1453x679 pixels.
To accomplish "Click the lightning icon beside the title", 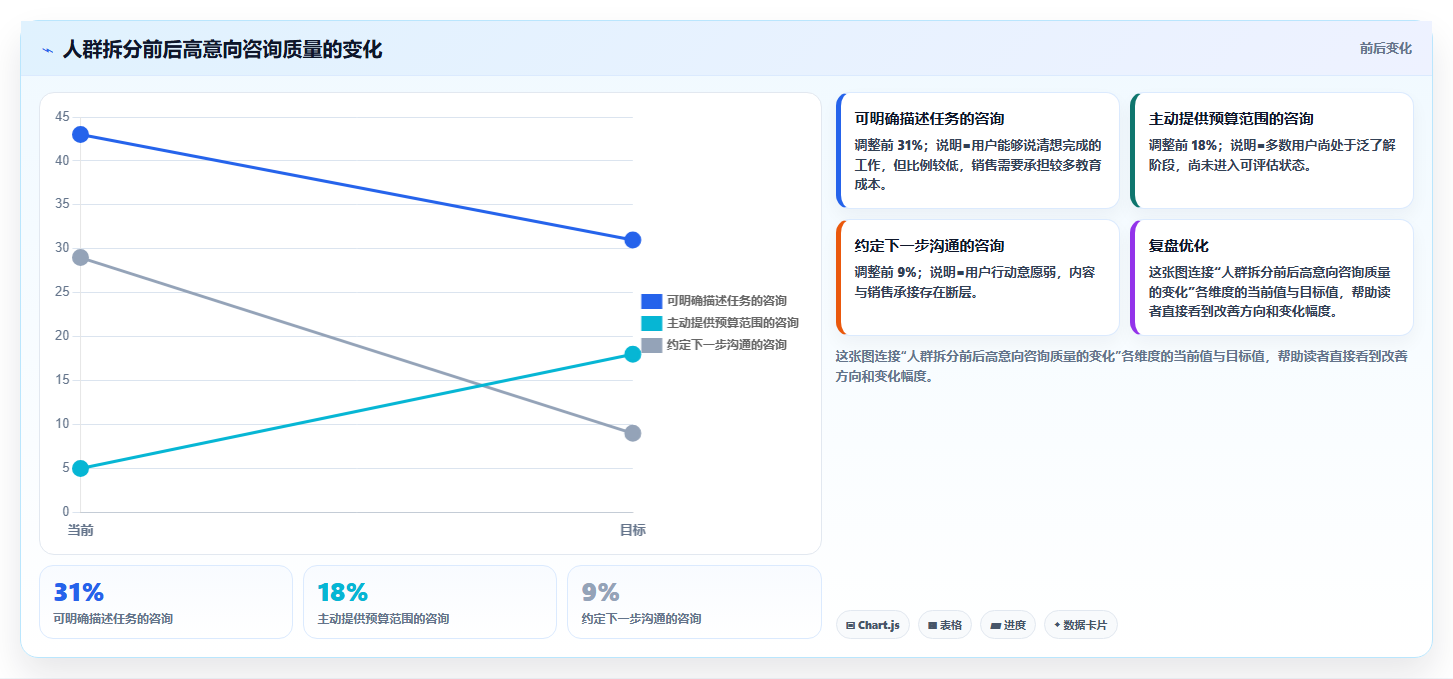I will [47, 50].
